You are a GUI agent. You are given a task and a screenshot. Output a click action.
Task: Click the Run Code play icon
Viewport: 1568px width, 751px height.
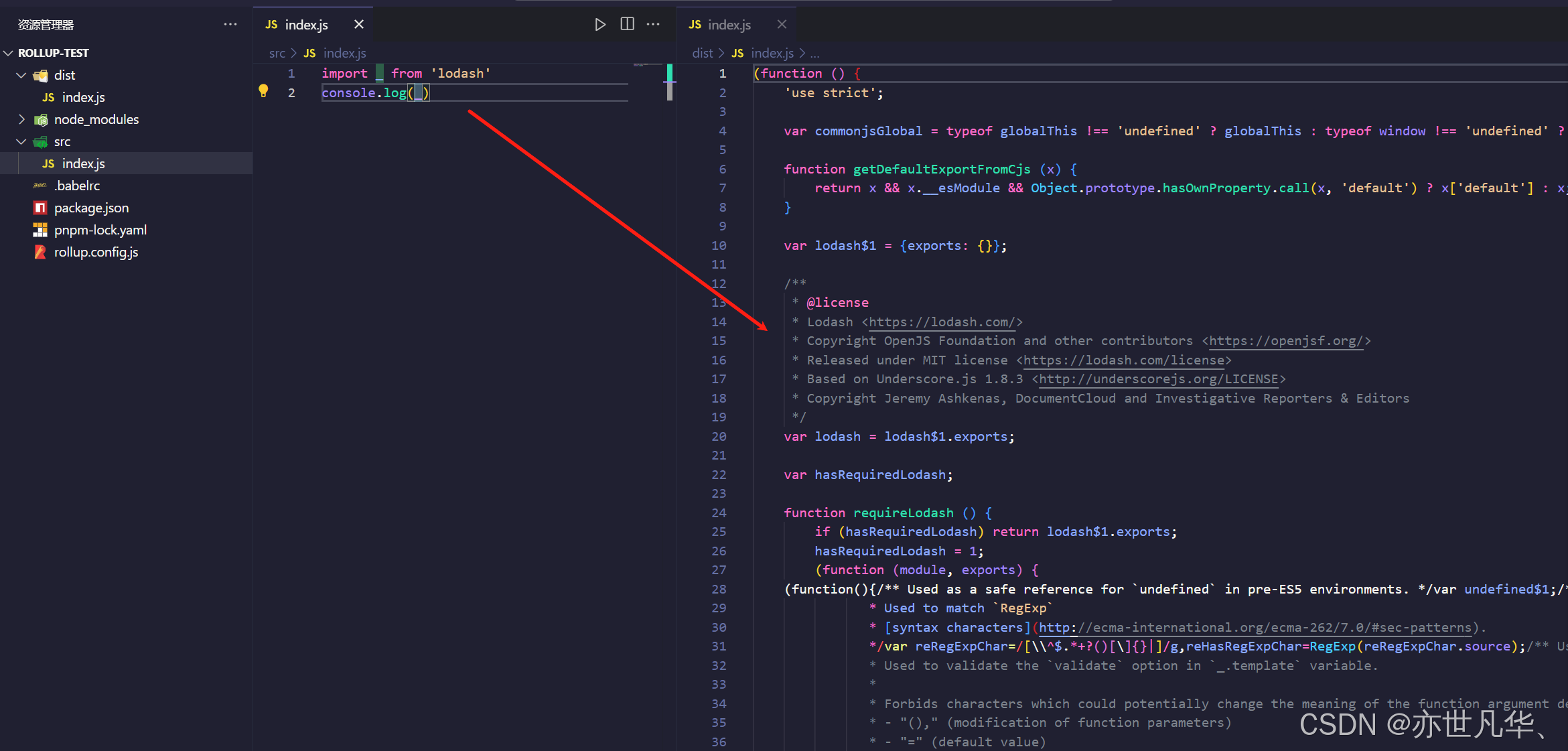pyautogui.click(x=600, y=25)
